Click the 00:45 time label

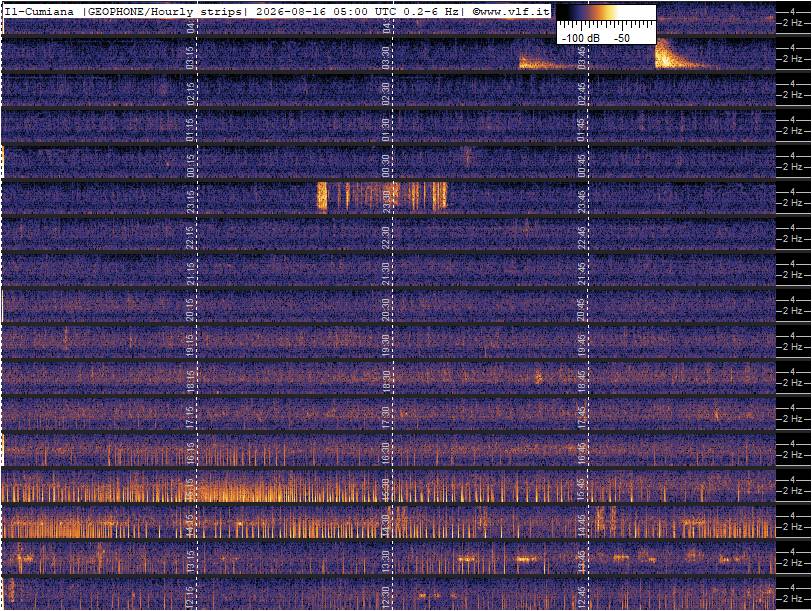point(582,166)
